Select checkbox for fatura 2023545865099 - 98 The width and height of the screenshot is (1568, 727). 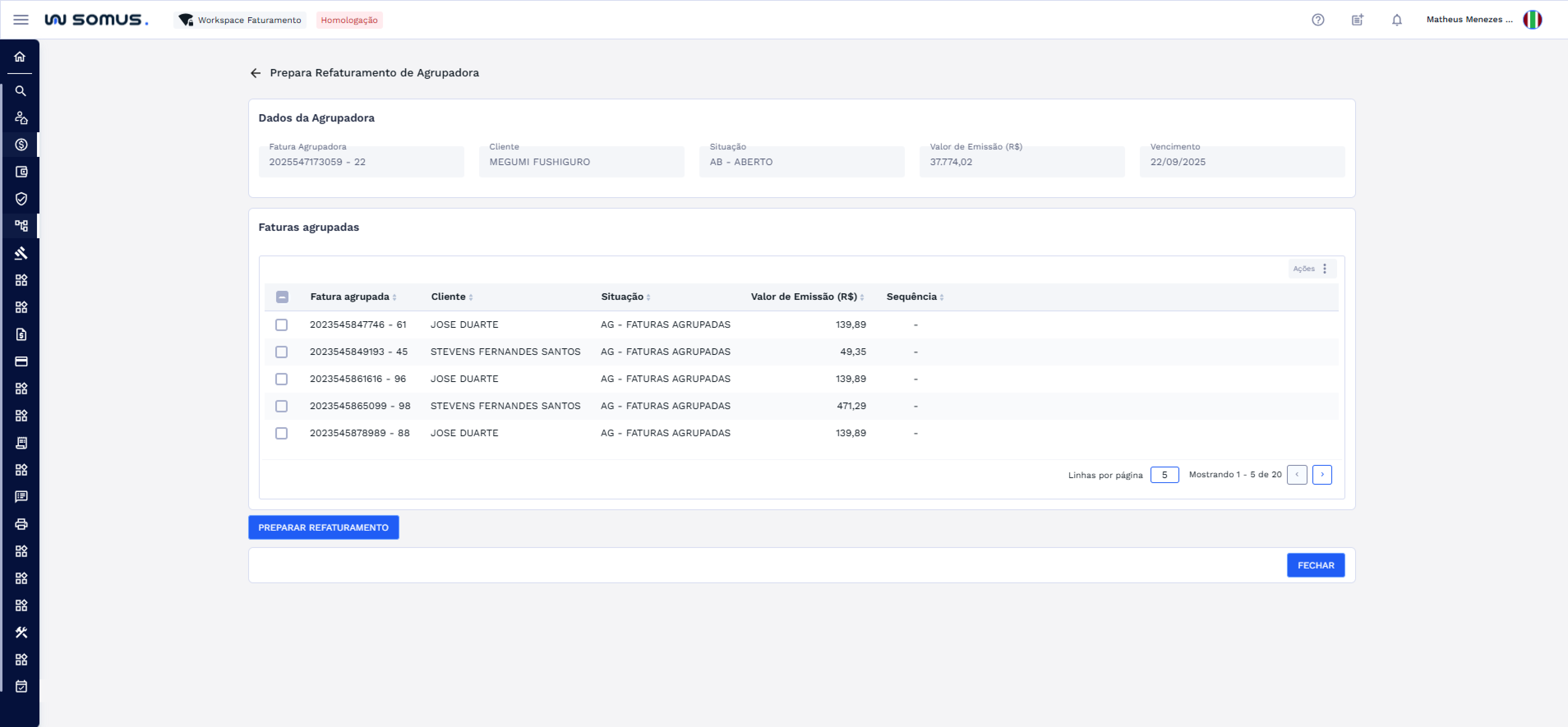(281, 406)
